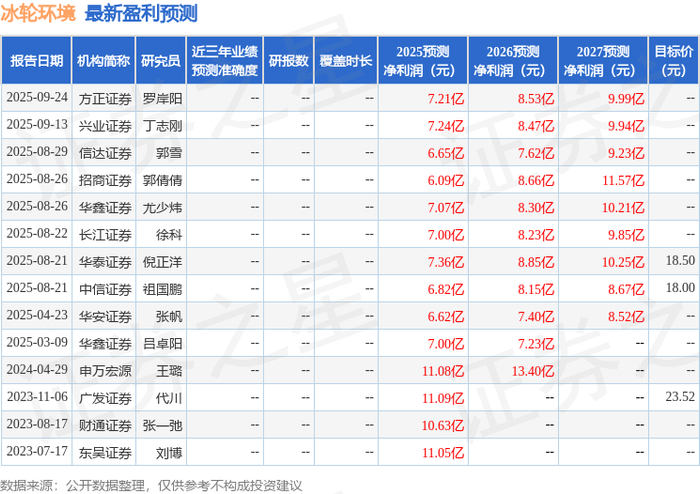The height and width of the screenshot is (494, 700).
Task: Select the date cell 2025-04-23
Action: point(37,315)
